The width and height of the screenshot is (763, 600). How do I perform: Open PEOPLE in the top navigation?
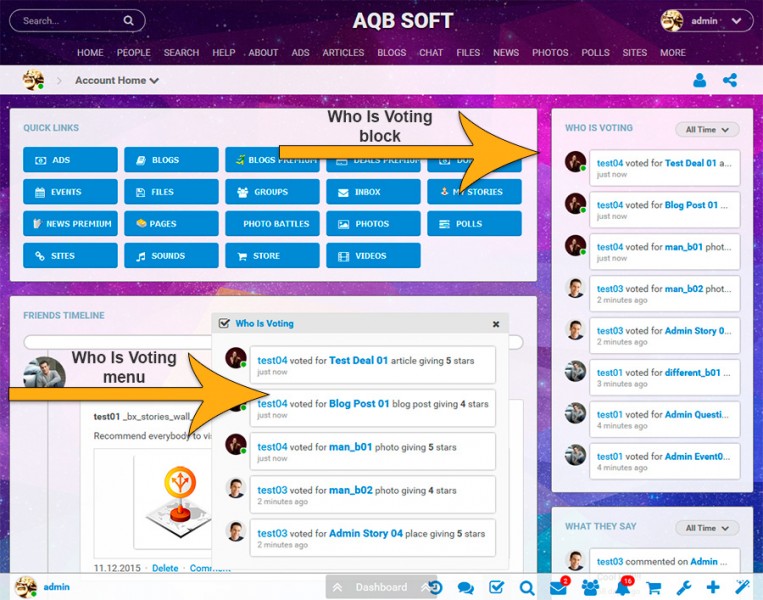133,53
